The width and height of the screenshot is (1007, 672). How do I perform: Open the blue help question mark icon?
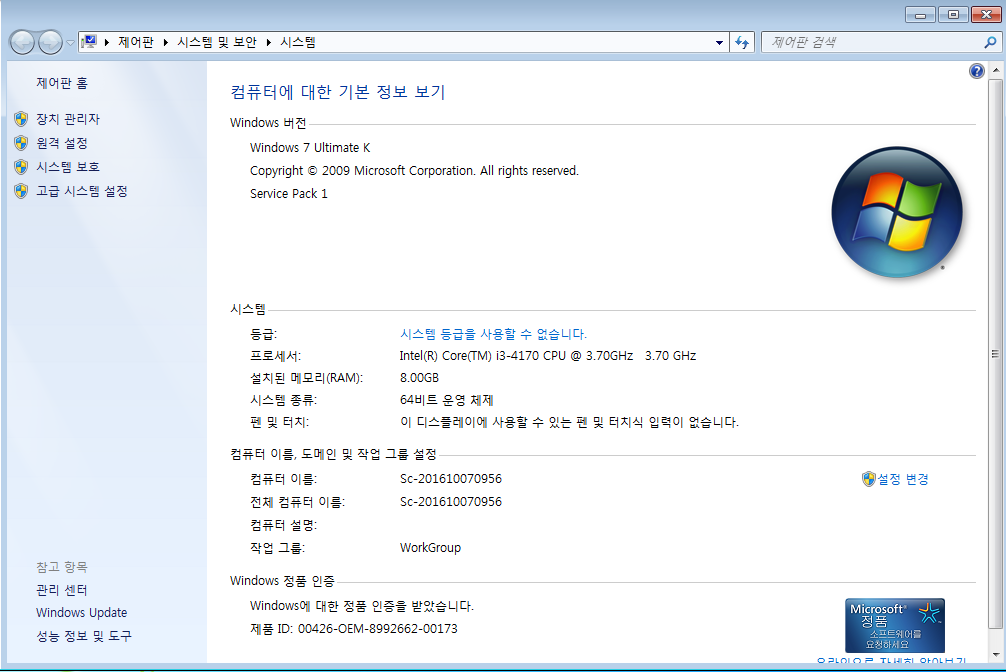[x=977, y=71]
